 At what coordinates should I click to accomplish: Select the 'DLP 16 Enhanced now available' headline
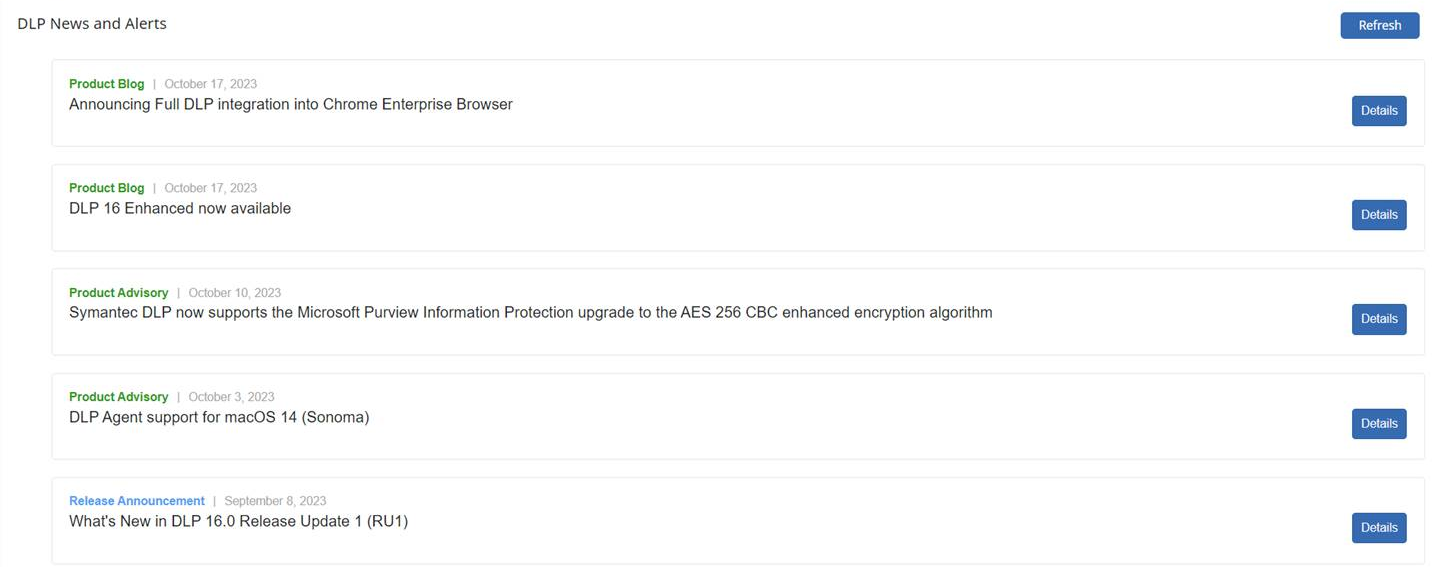[180, 208]
